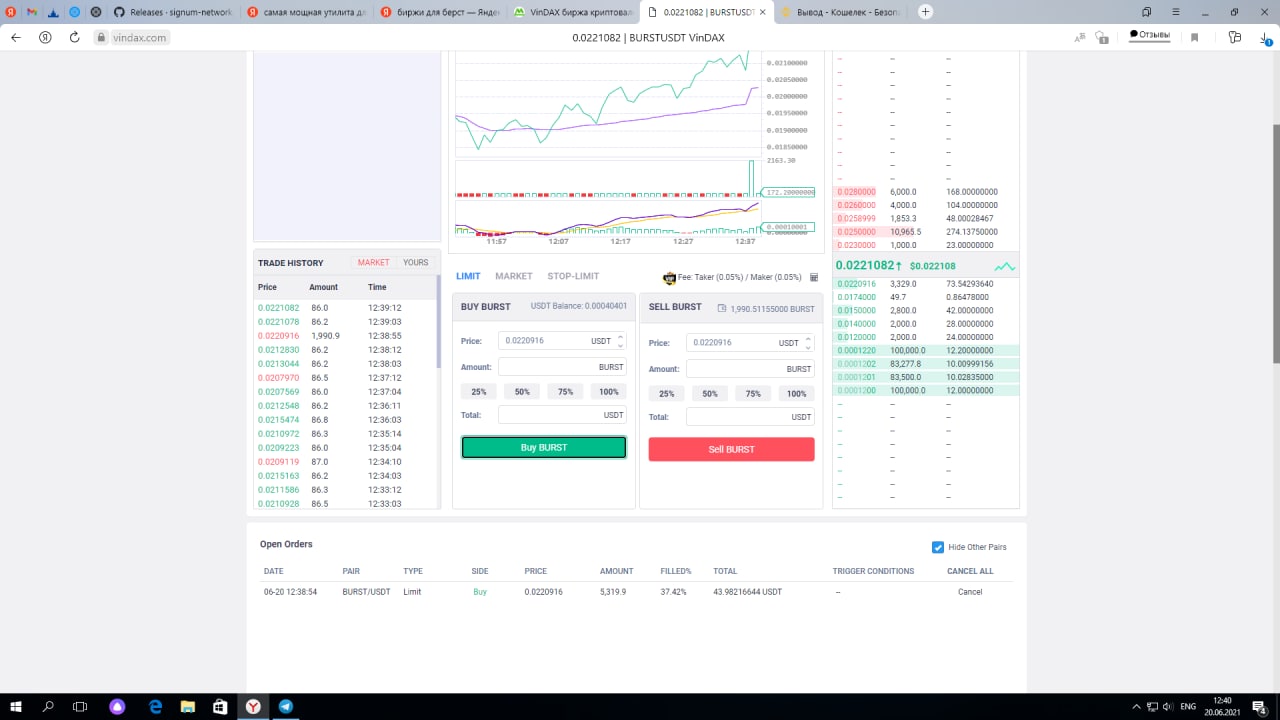Image resolution: width=1280 pixels, height=720 pixels.
Task: Open the green price trend chart icon
Action: click(x=1004, y=266)
